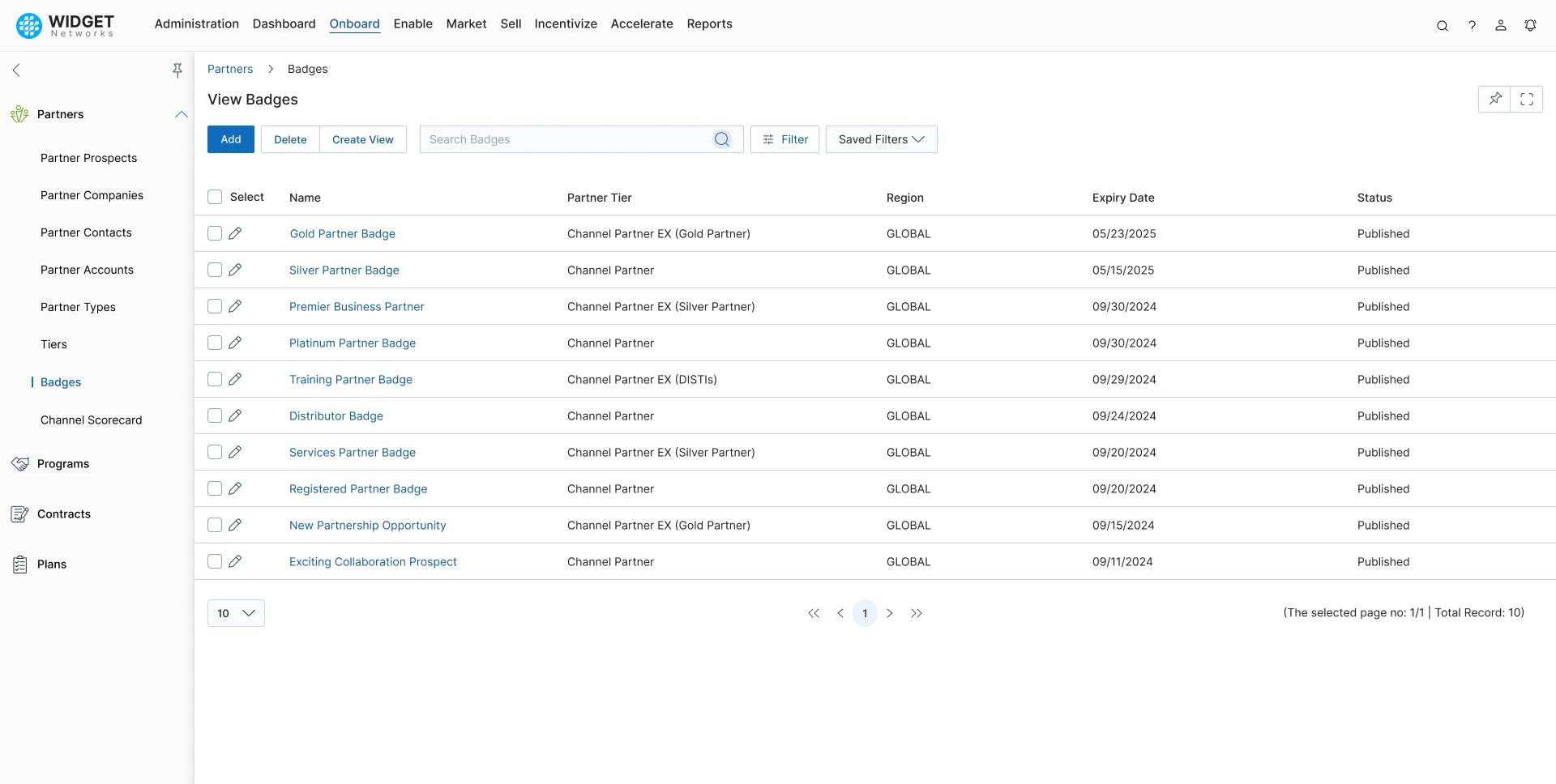The height and width of the screenshot is (784, 1556).
Task: Collapse the Partners sidebar section
Action: point(181,114)
